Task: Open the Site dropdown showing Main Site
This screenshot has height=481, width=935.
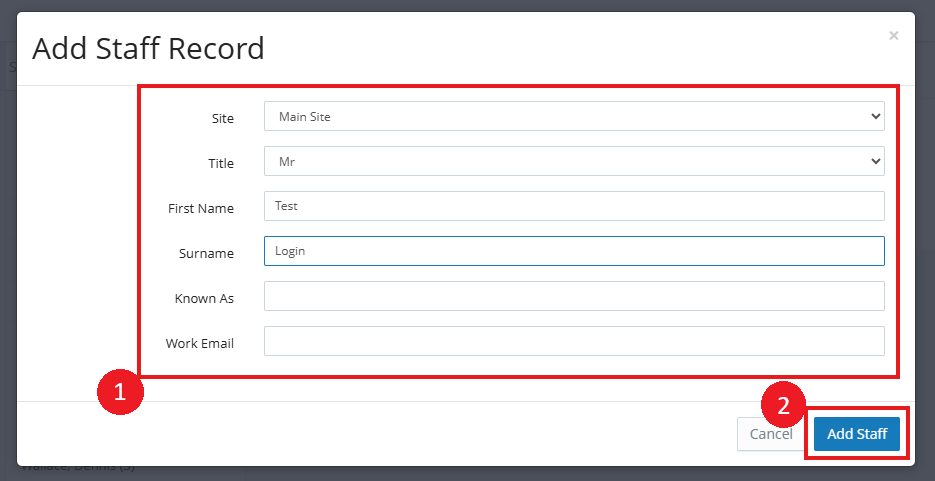Action: [x=574, y=116]
